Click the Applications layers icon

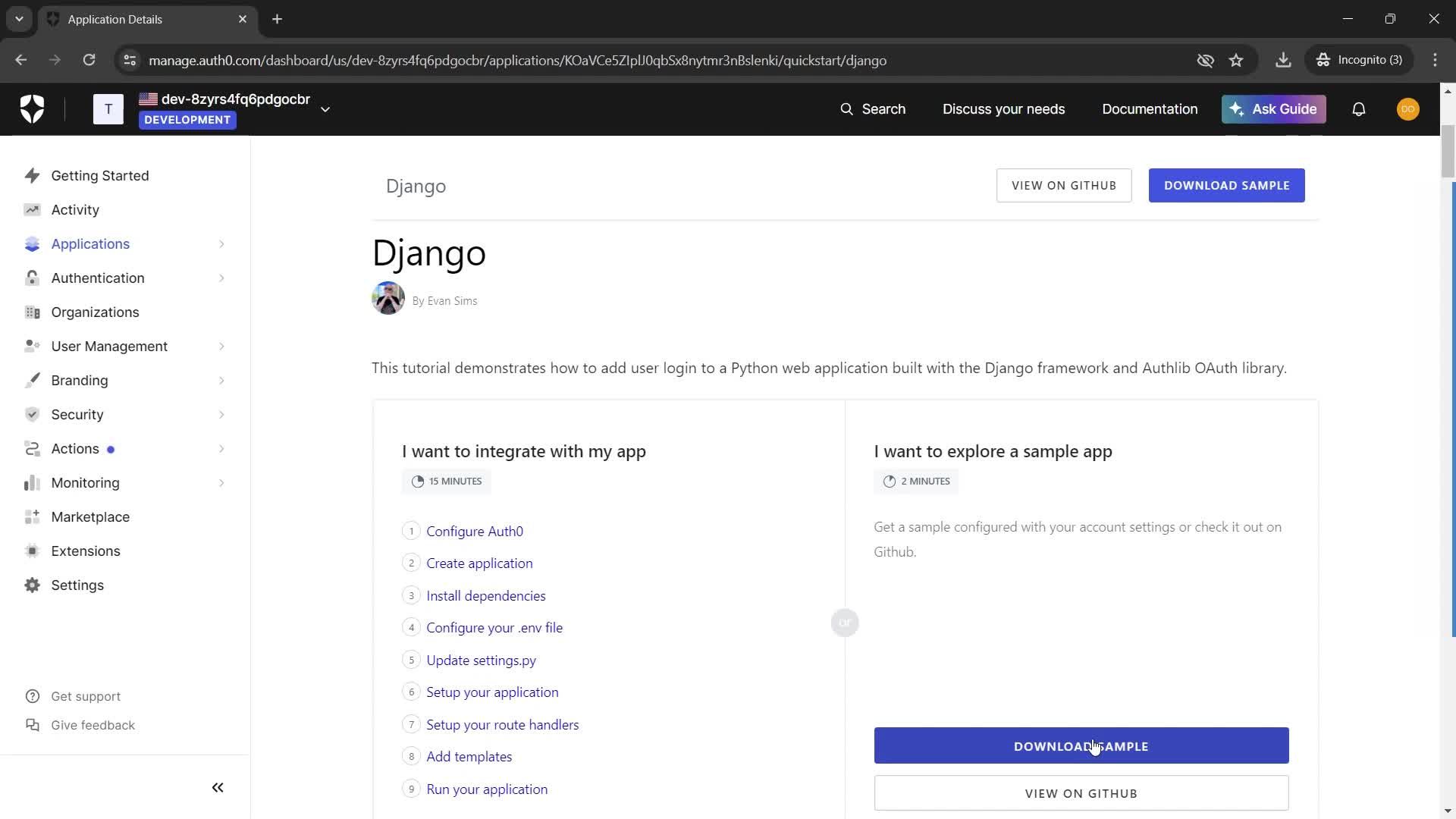32,244
